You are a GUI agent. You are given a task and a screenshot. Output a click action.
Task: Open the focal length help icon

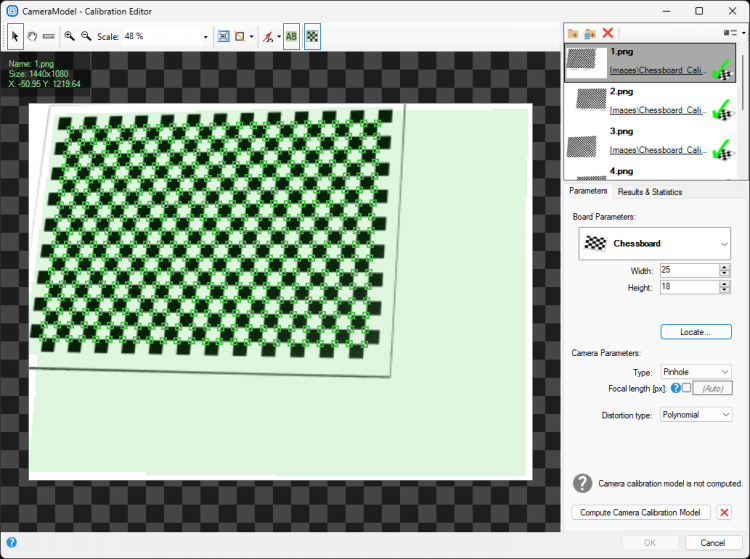(675, 388)
